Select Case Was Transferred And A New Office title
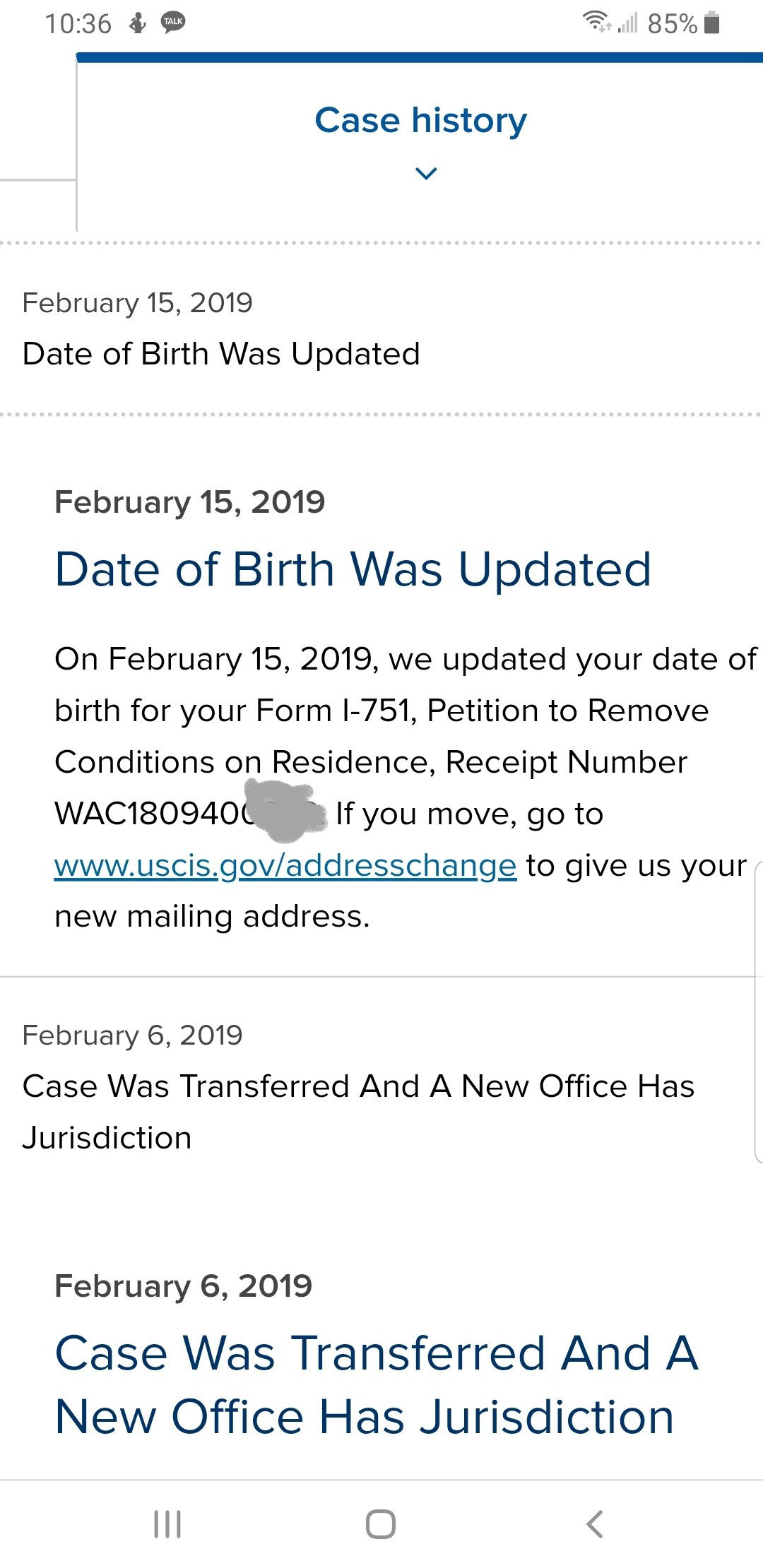This screenshot has height=1568, width=763. (377, 1384)
